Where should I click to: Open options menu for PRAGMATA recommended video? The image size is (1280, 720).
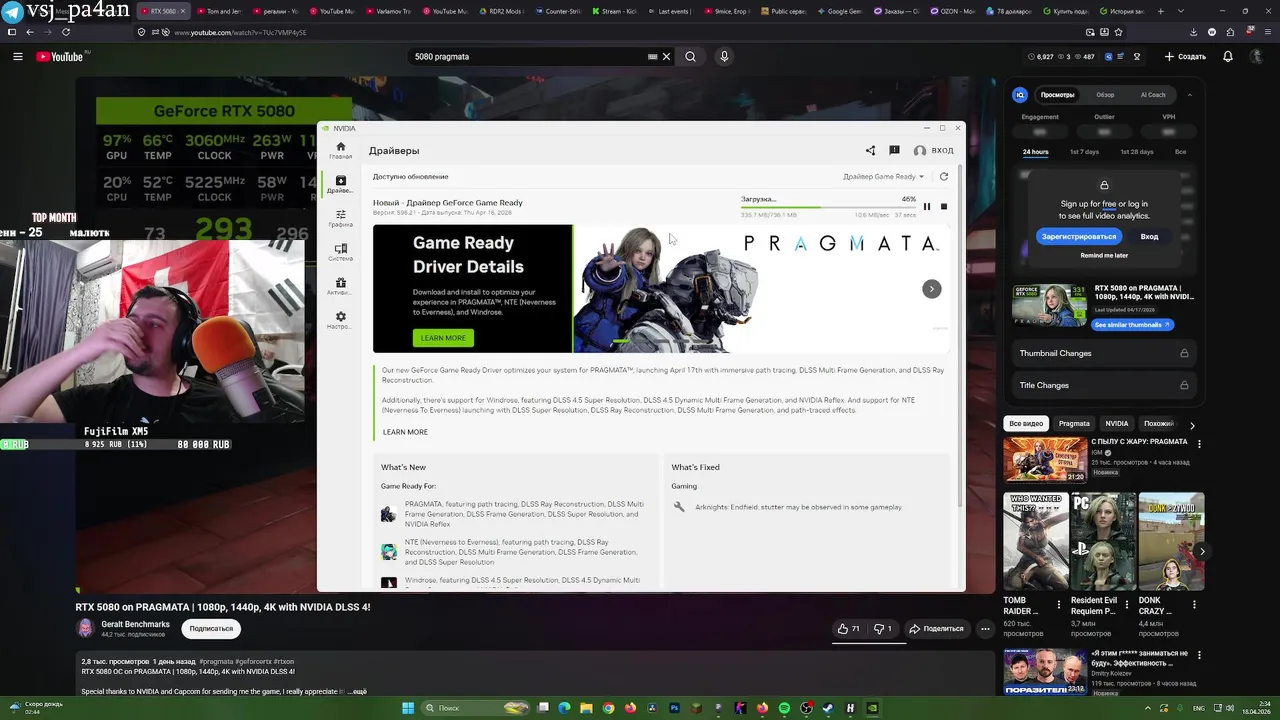pos(1199,444)
